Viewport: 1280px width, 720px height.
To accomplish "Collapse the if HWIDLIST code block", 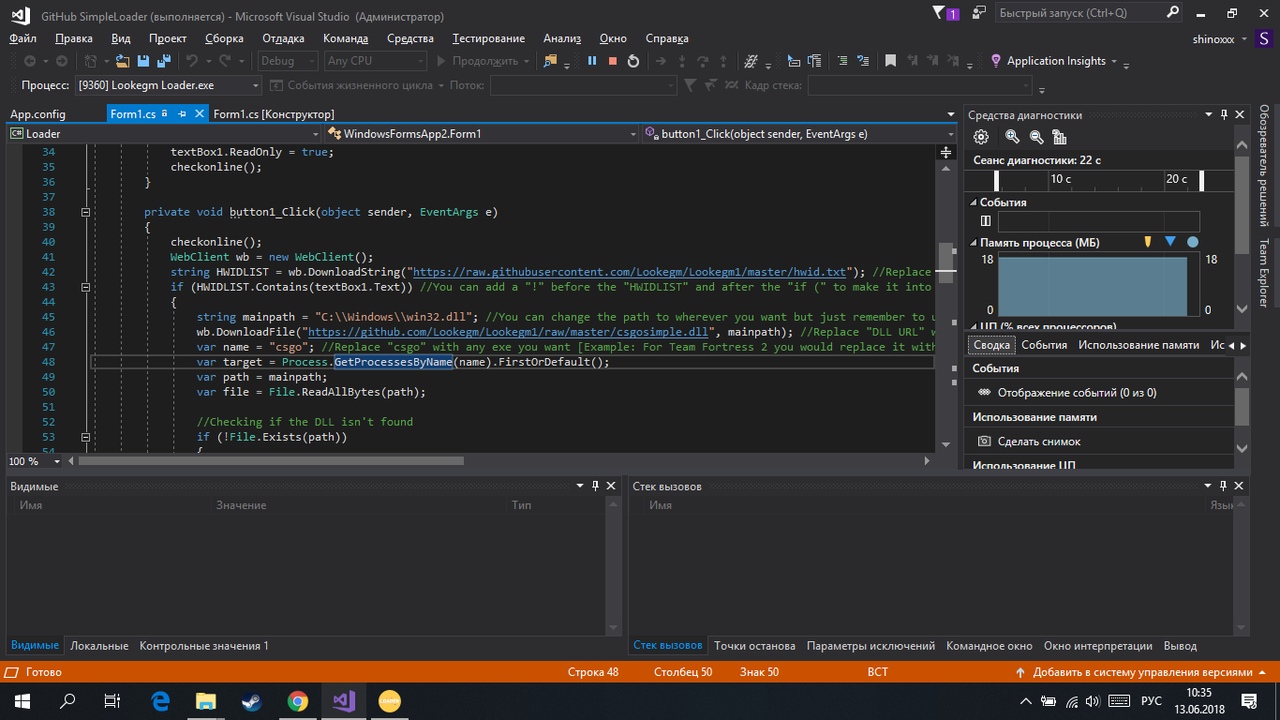I will [85, 287].
